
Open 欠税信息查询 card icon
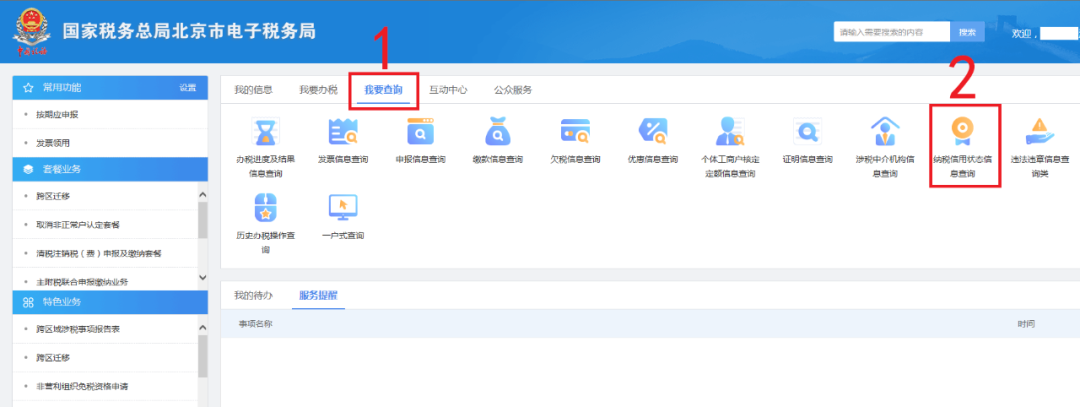click(x=575, y=132)
